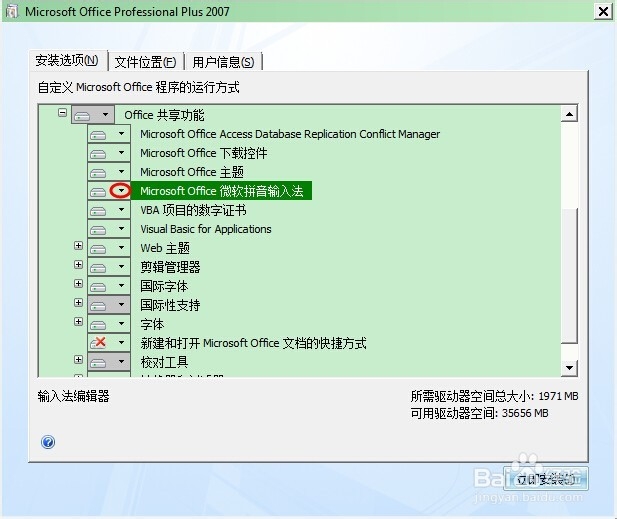Select Microsoft Office 下载控件 row
The image size is (617, 519).
point(203,153)
